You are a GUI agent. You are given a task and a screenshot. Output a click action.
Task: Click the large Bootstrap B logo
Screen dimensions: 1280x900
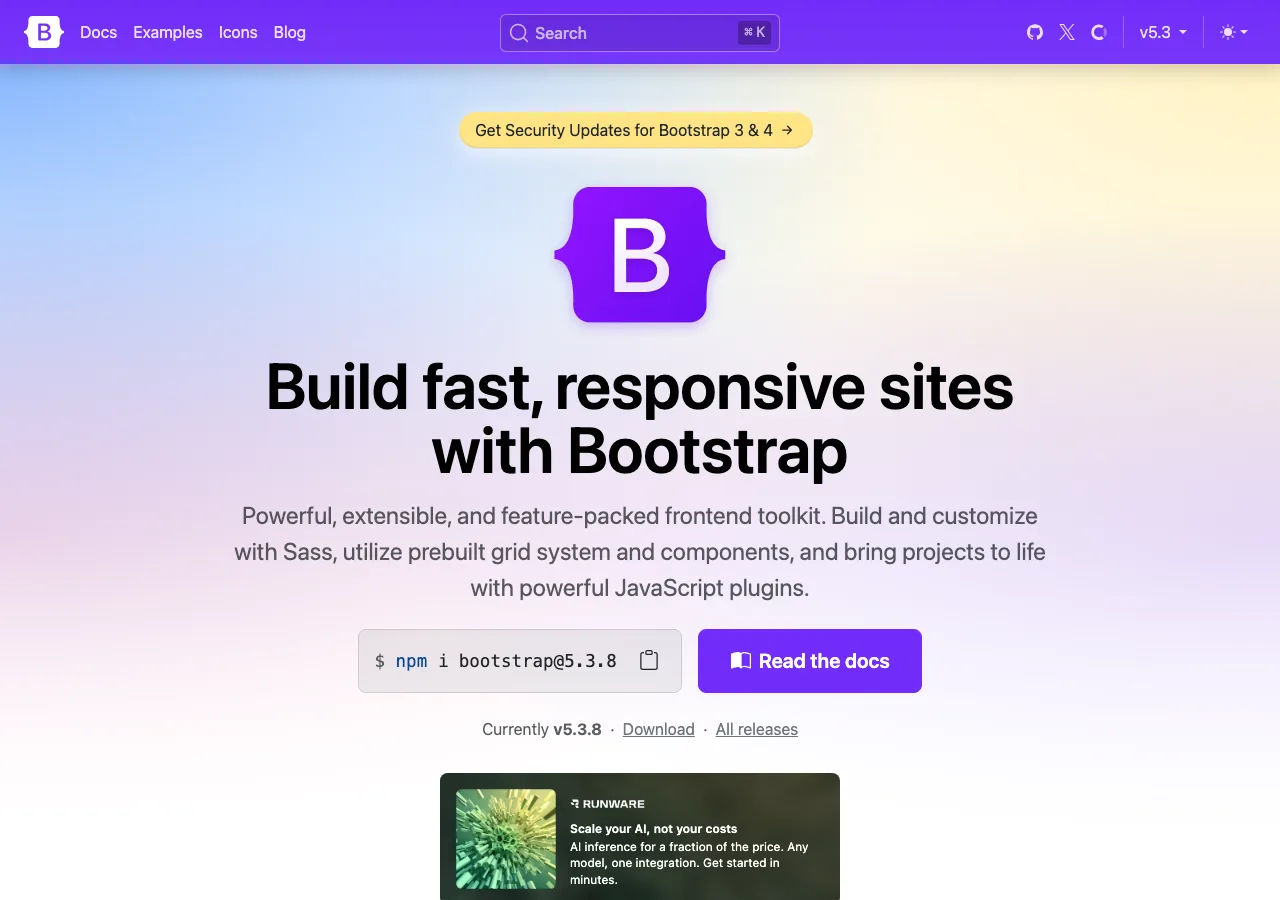[640, 255]
